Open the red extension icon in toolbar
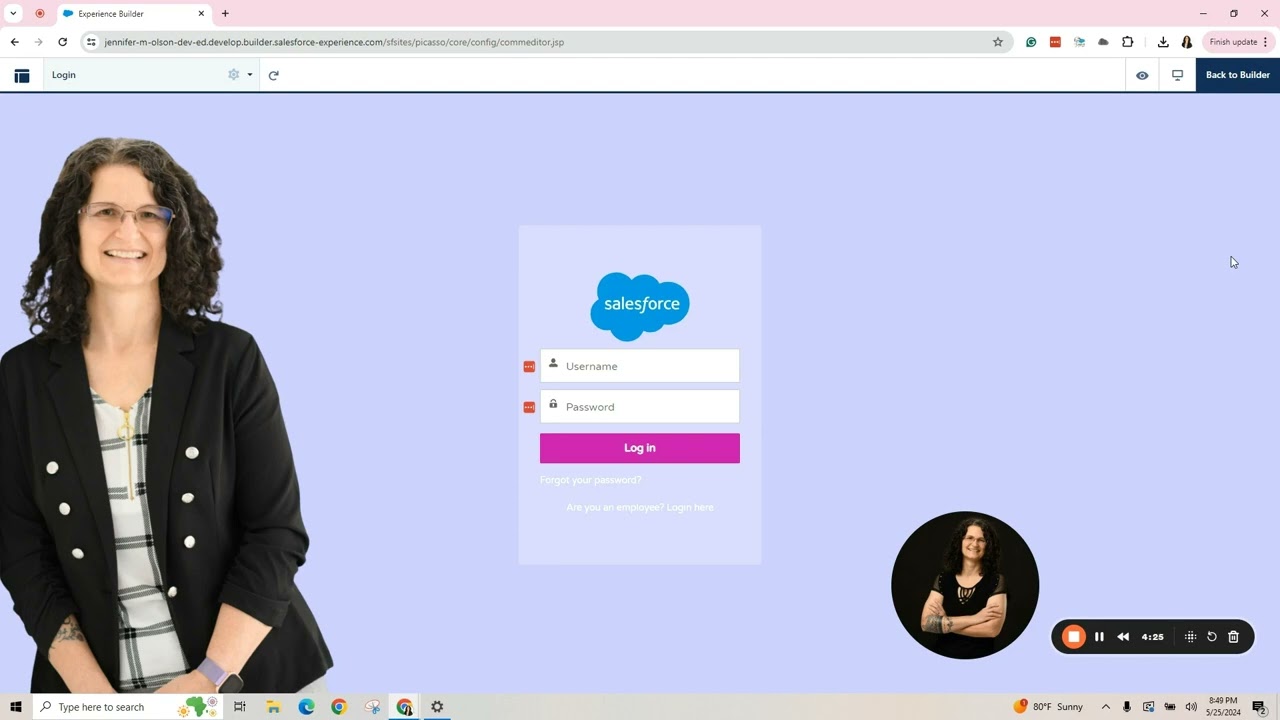 [x=1055, y=42]
